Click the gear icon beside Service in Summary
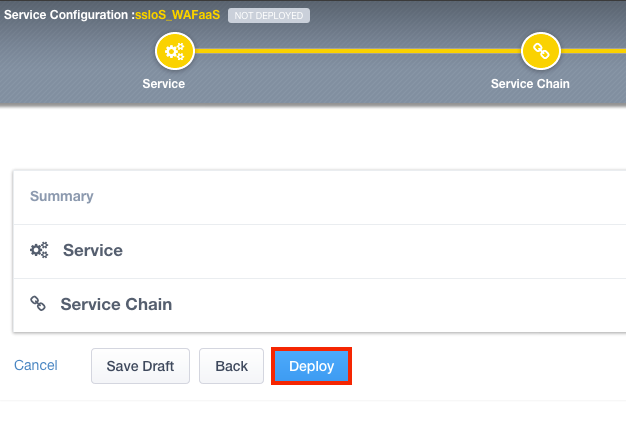This screenshot has width=626, height=422. (39, 251)
